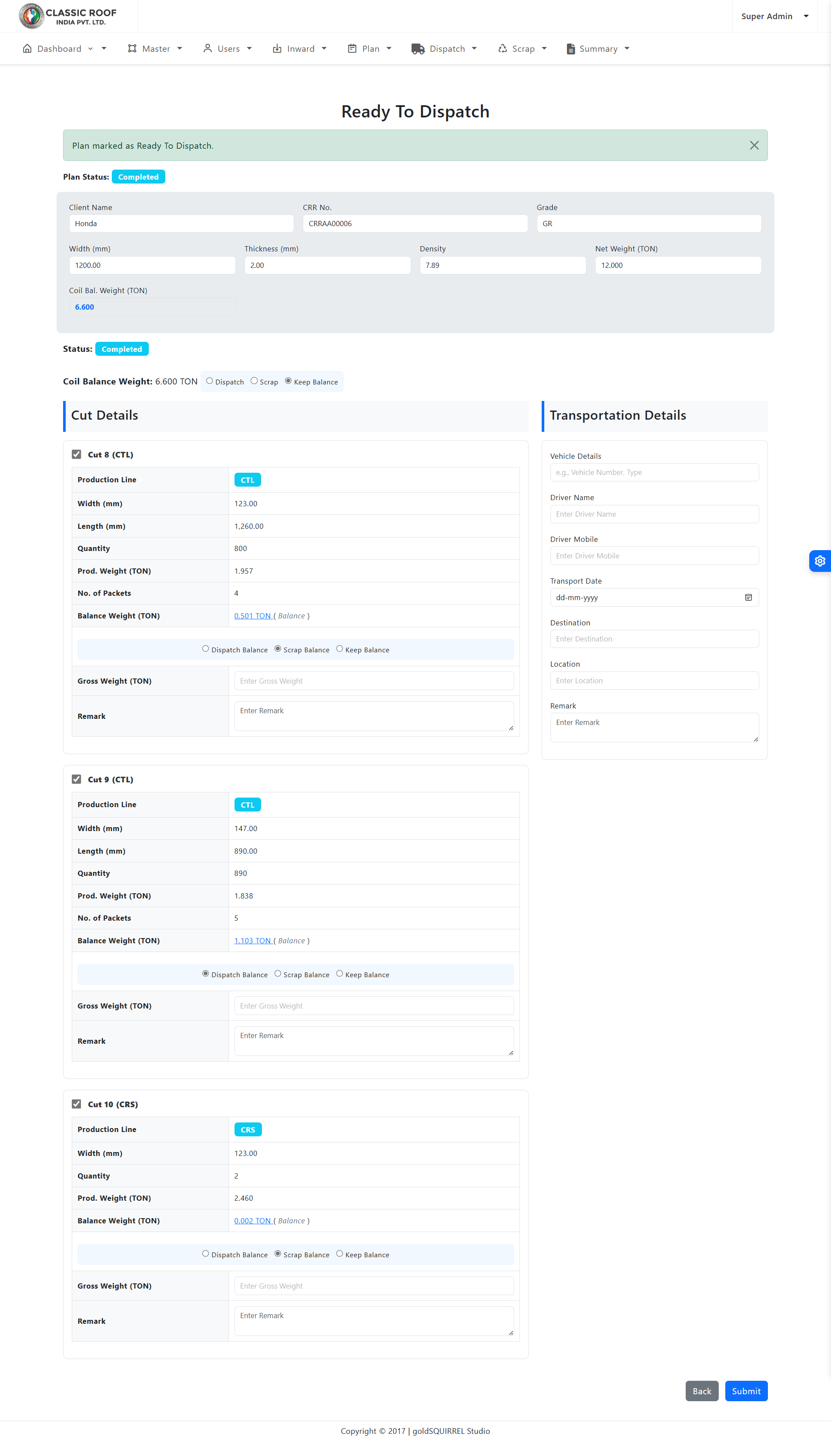Expand the Plan menu dropdown arrow

click(389, 49)
